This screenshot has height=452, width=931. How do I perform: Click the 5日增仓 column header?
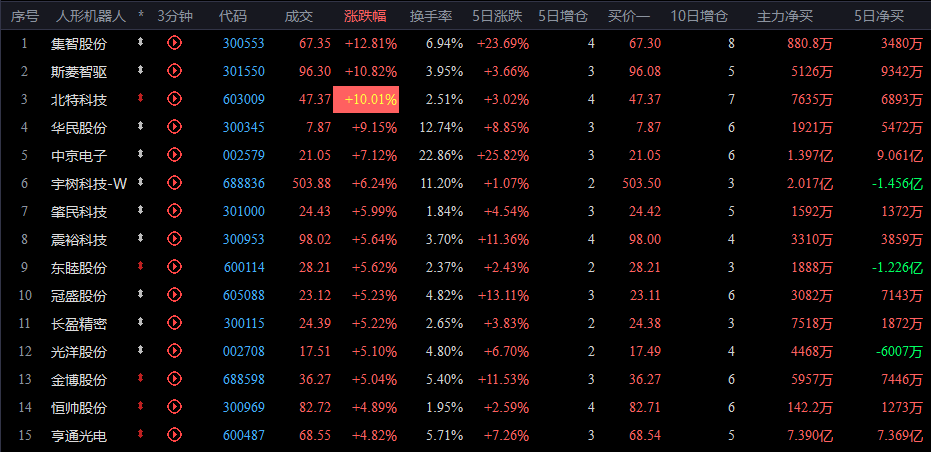click(563, 16)
